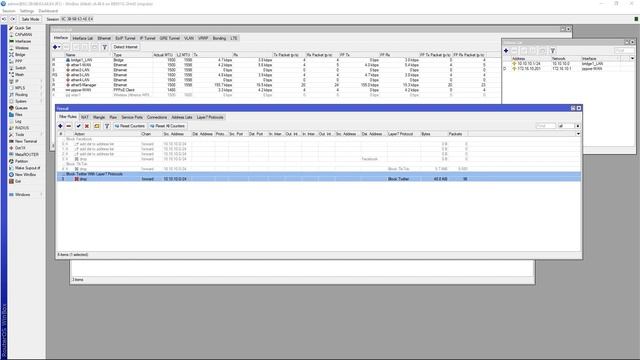Add comment to firewall rule (yellow icon)
The width and height of the screenshot is (640, 360).
click(x=97, y=126)
